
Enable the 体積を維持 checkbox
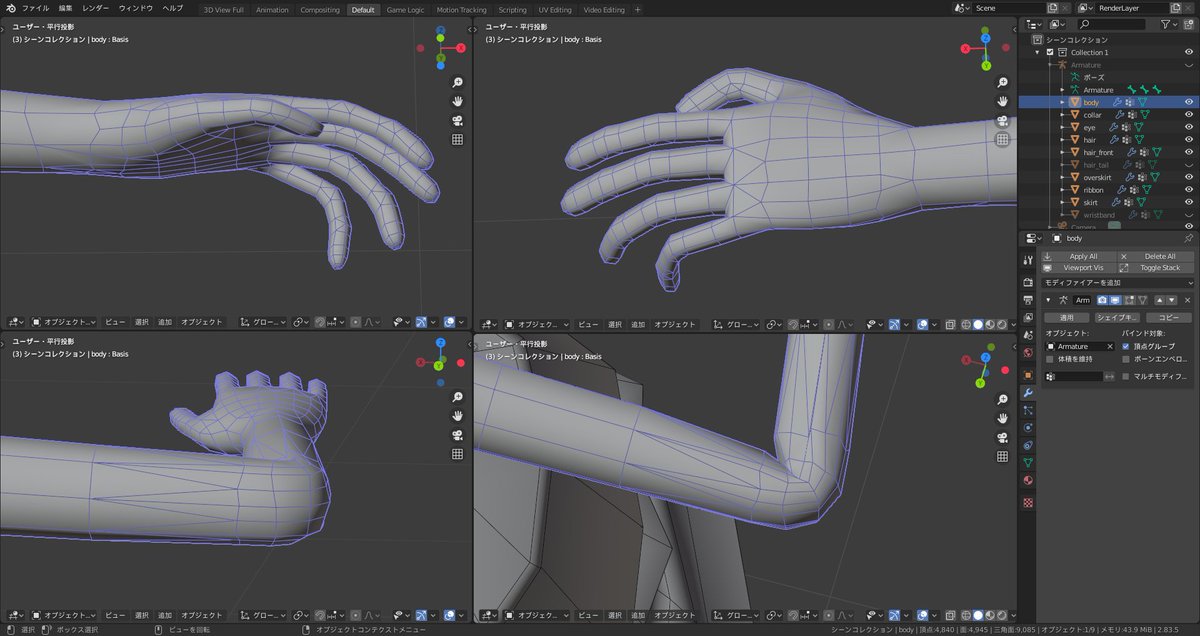tap(1049, 359)
